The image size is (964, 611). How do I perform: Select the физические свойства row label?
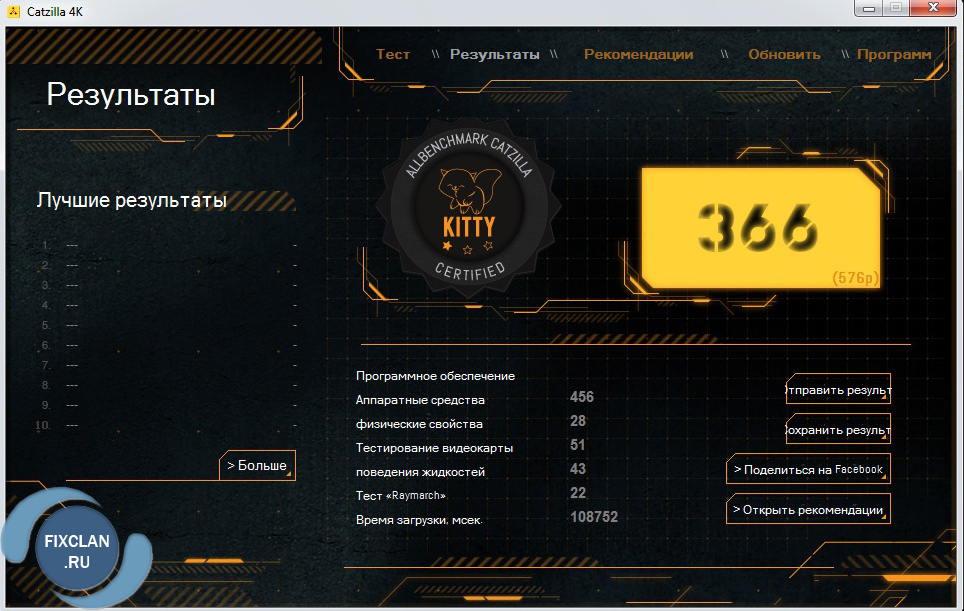pyautogui.click(x=419, y=424)
